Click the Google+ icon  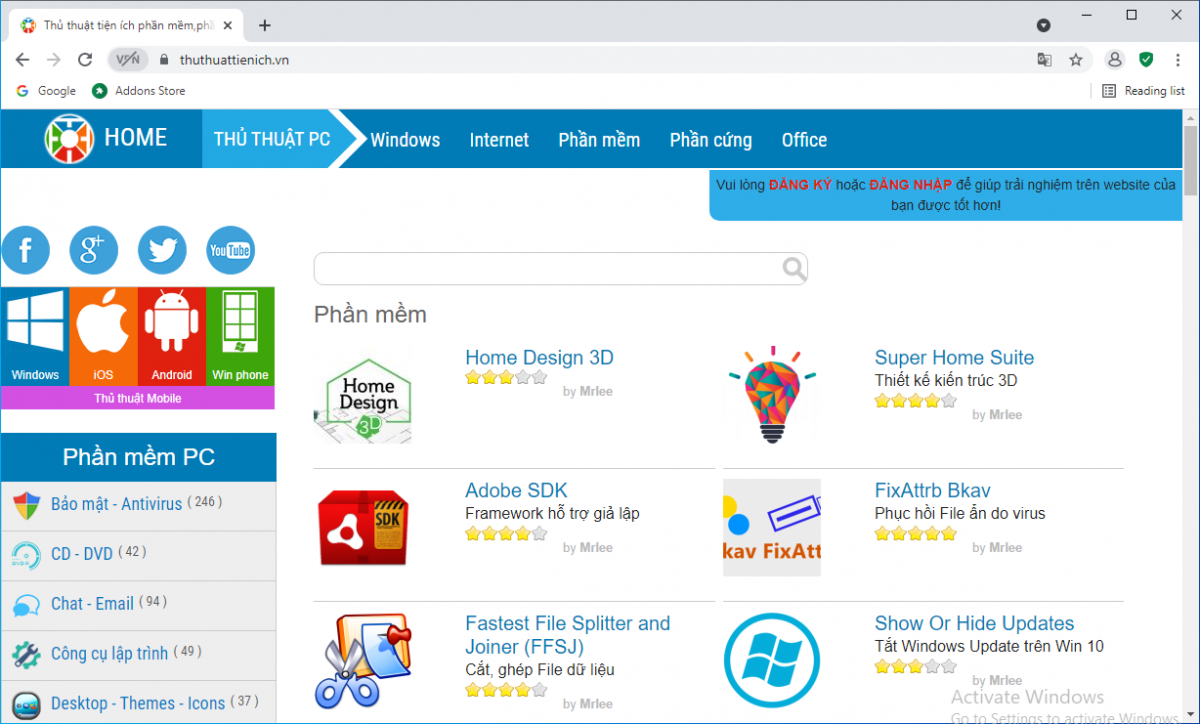(x=93, y=250)
